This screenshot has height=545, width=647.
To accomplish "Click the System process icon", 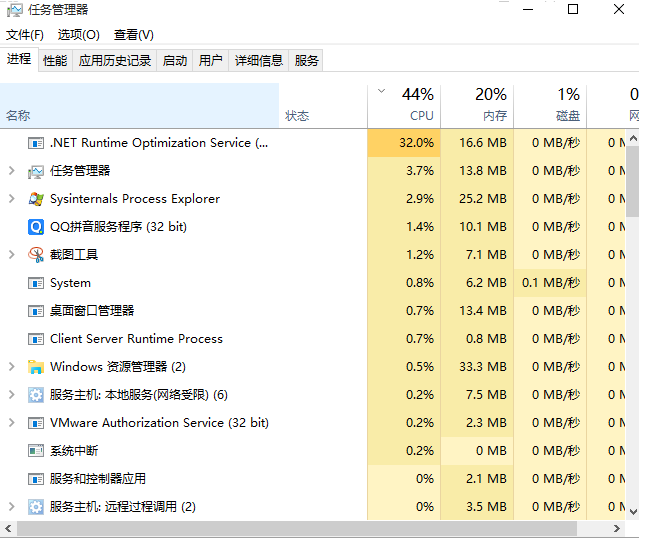I will (x=36, y=283).
